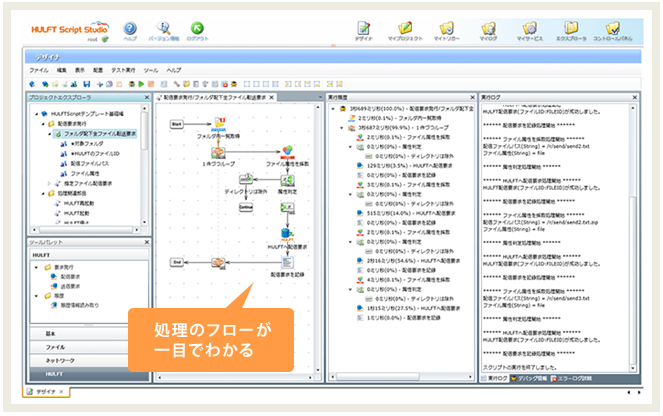The width and height of the screenshot is (663, 416).
Task: Collapse the HULFTScriptテンプレート基礎編 tree node
Action: pyautogui.click(x=38, y=113)
